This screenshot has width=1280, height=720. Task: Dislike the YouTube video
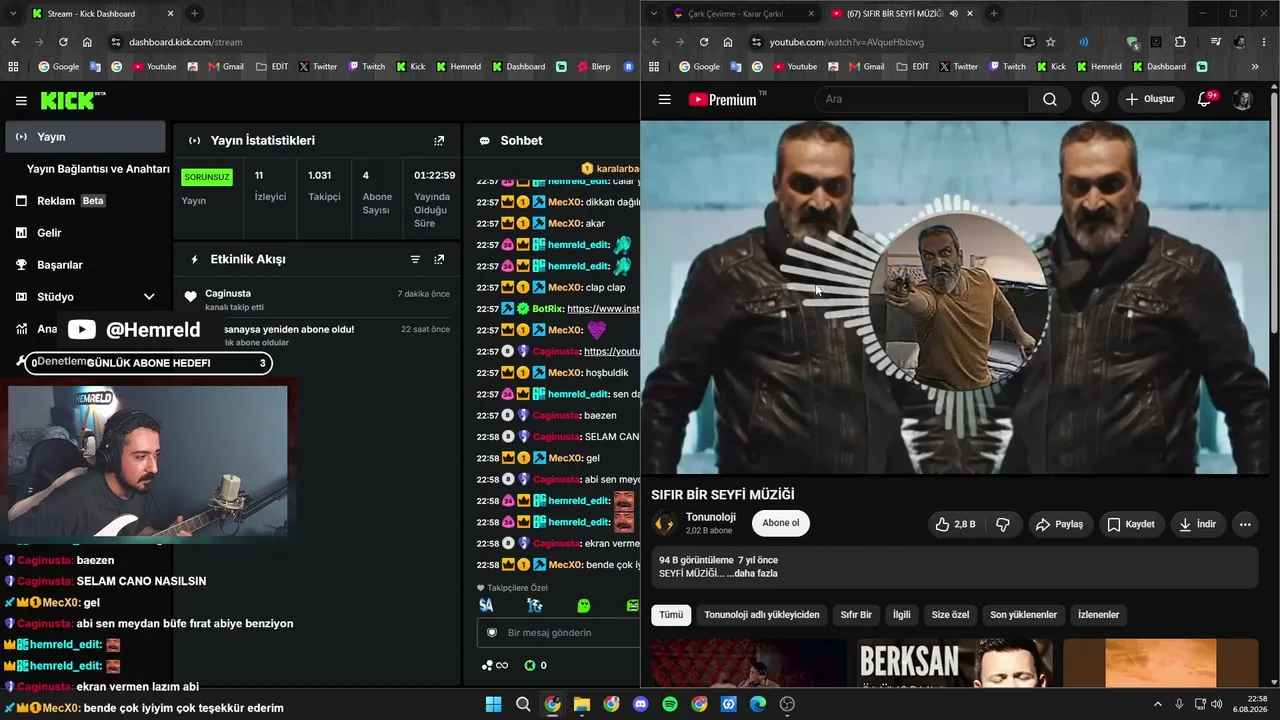(x=1003, y=524)
